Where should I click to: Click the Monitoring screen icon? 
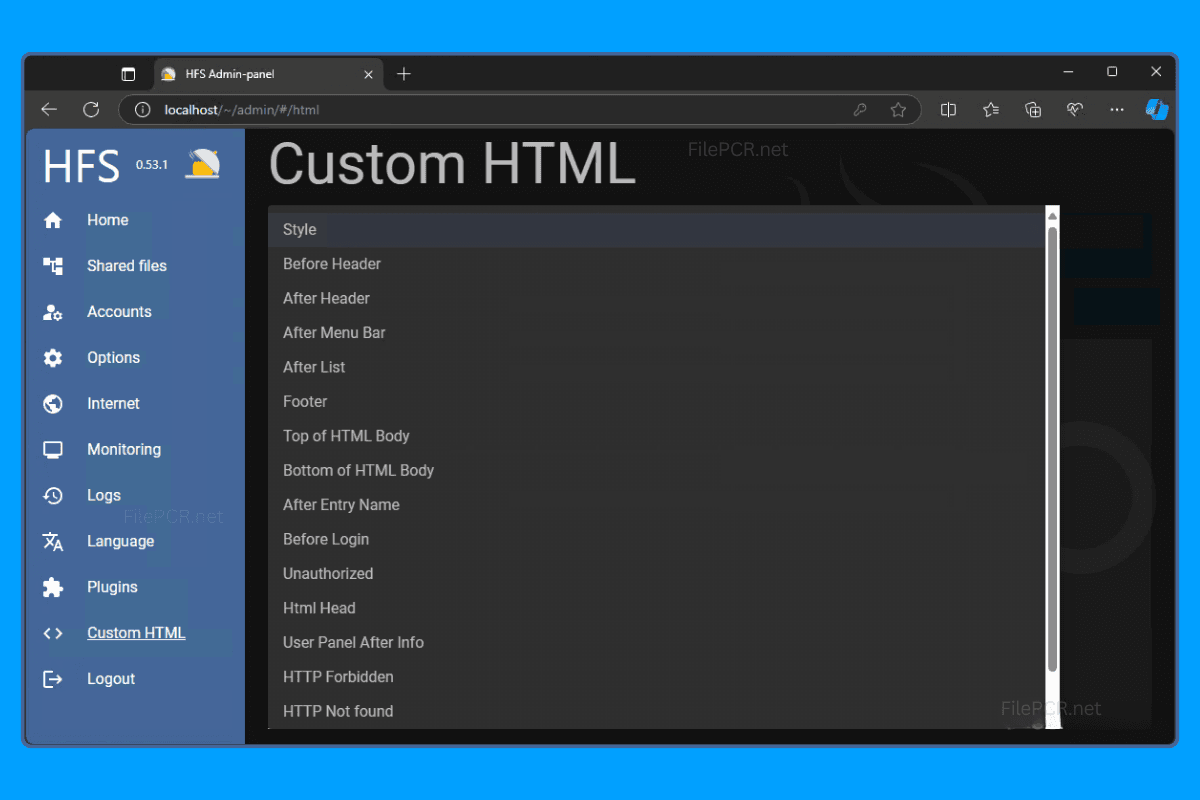53,450
